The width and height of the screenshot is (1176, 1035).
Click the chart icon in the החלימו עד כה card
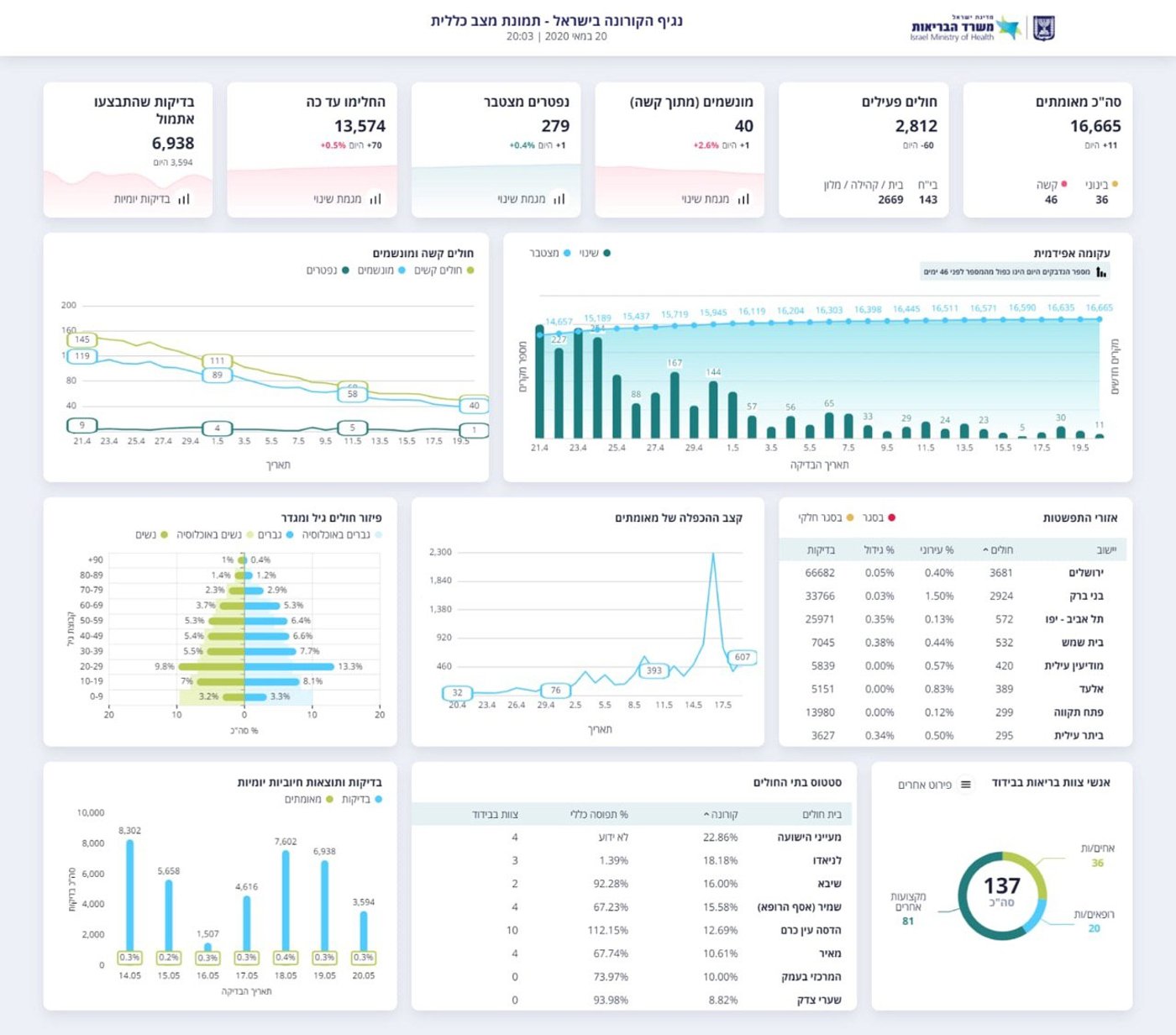point(375,199)
